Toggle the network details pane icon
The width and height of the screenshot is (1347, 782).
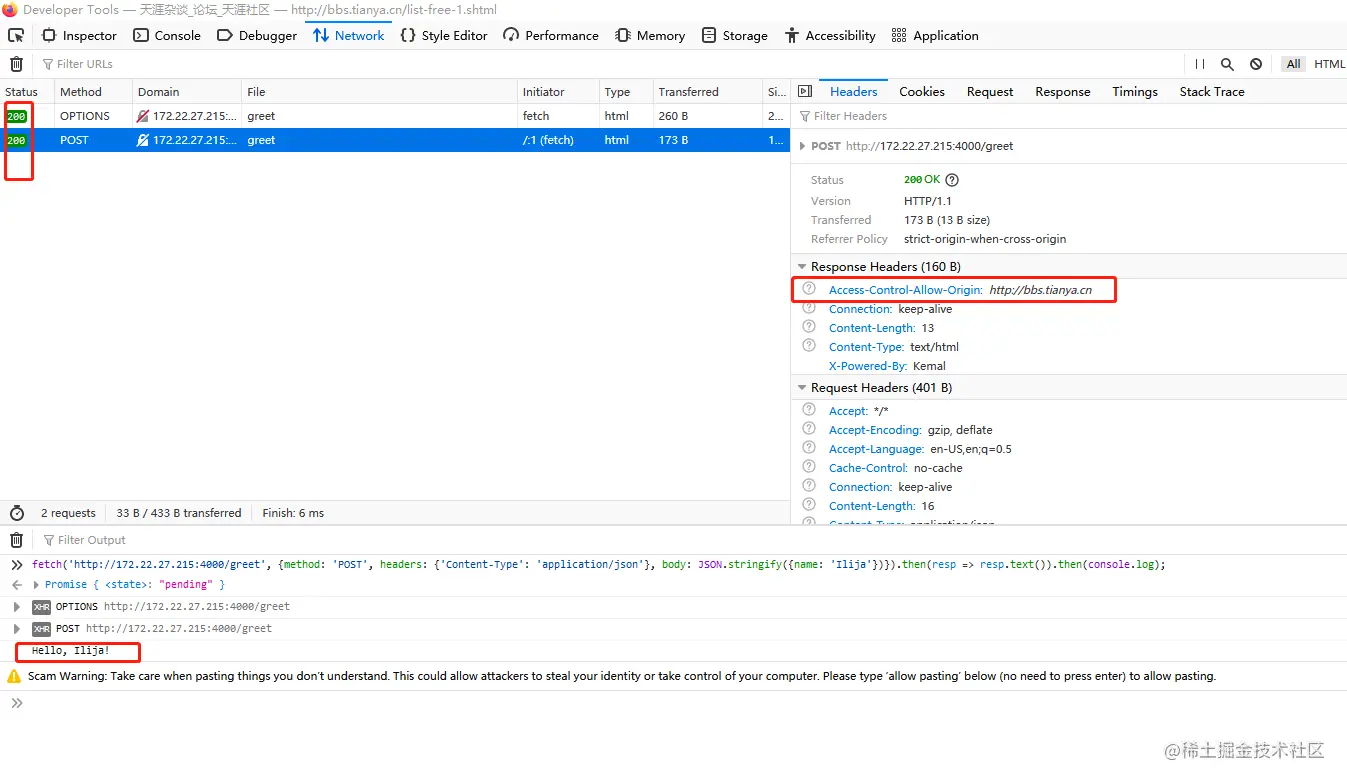point(805,91)
